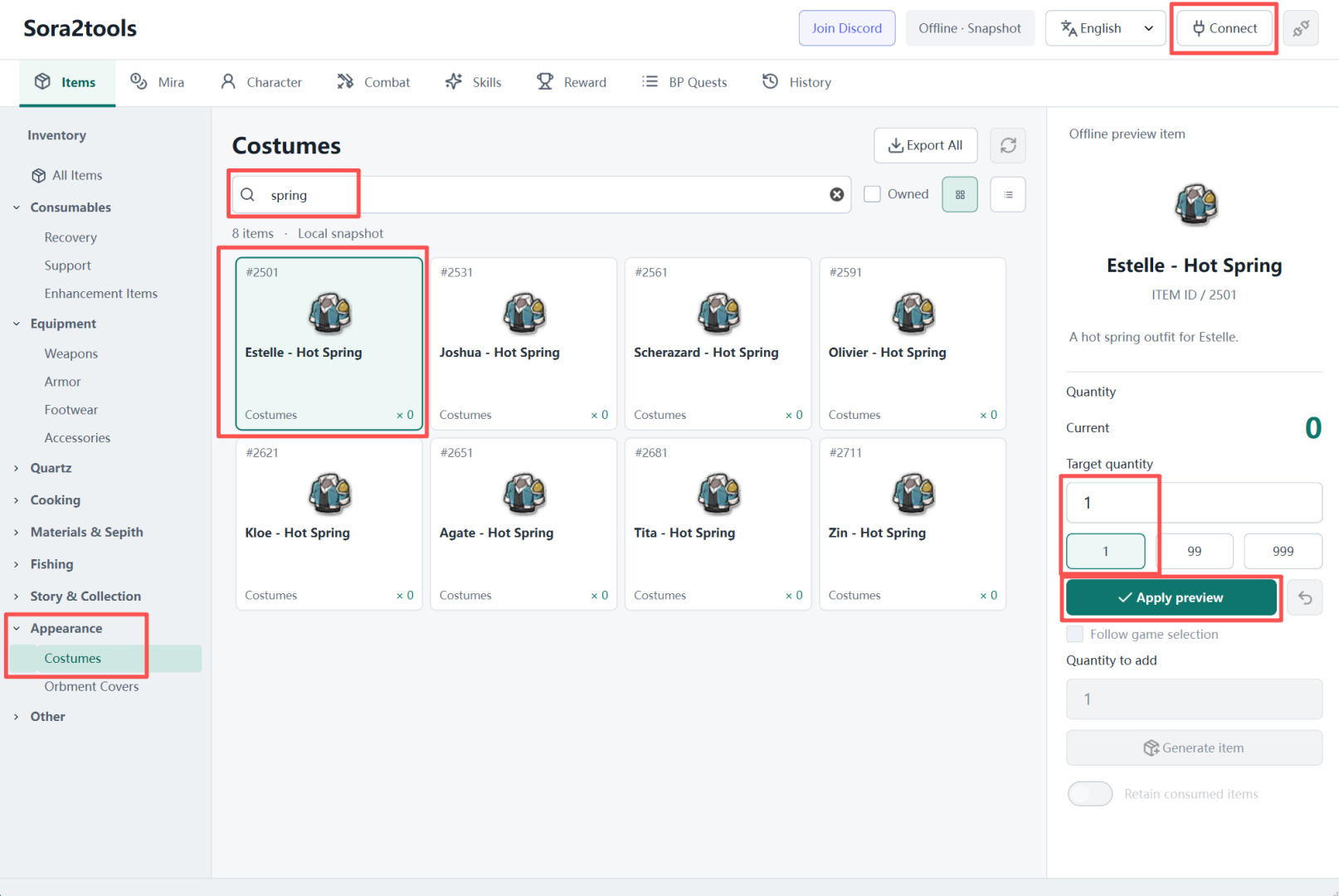Click the Join Discord button

(847, 28)
